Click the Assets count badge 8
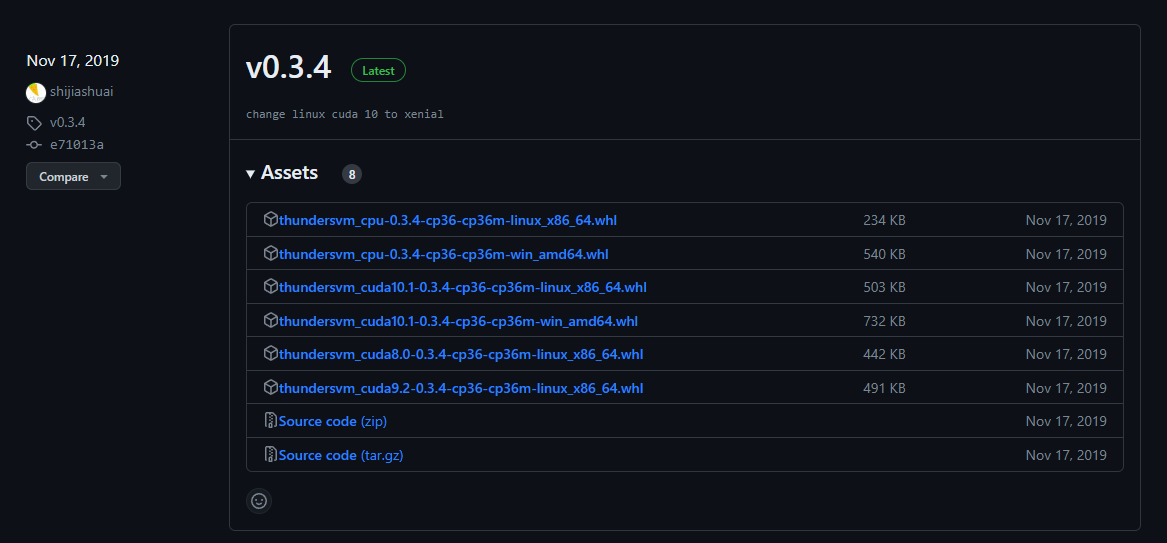Viewport: 1167px width, 543px height. click(352, 174)
